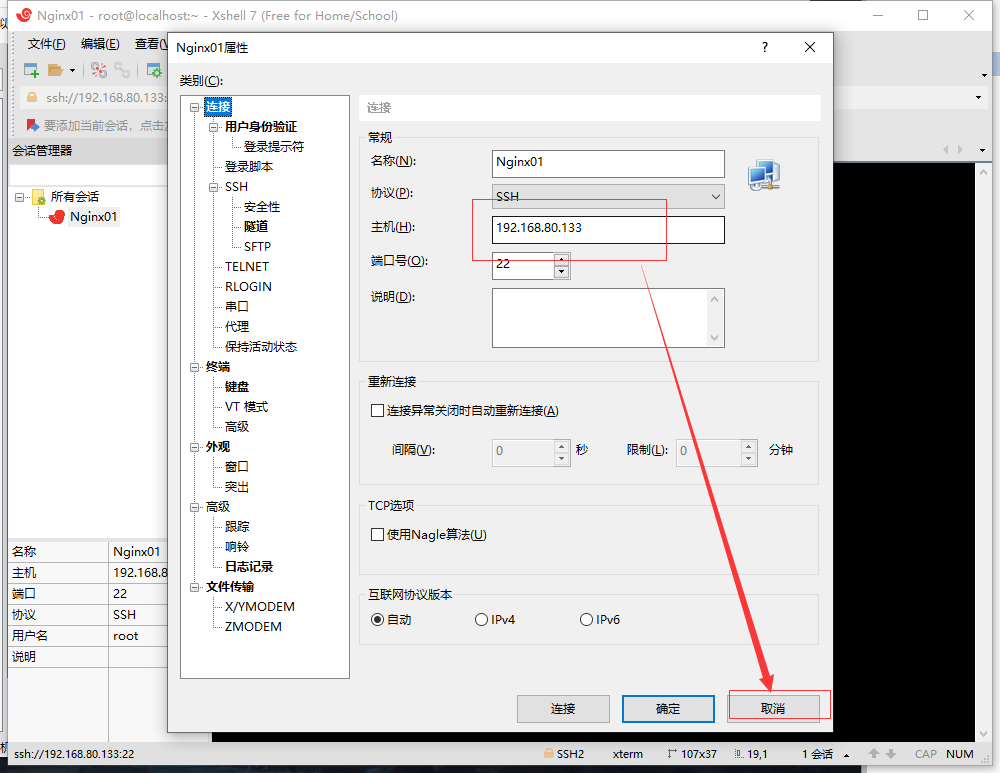Screen dimensions: 1000x773
Task: Click the new session toolbar icon
Action: coord(31,70)
